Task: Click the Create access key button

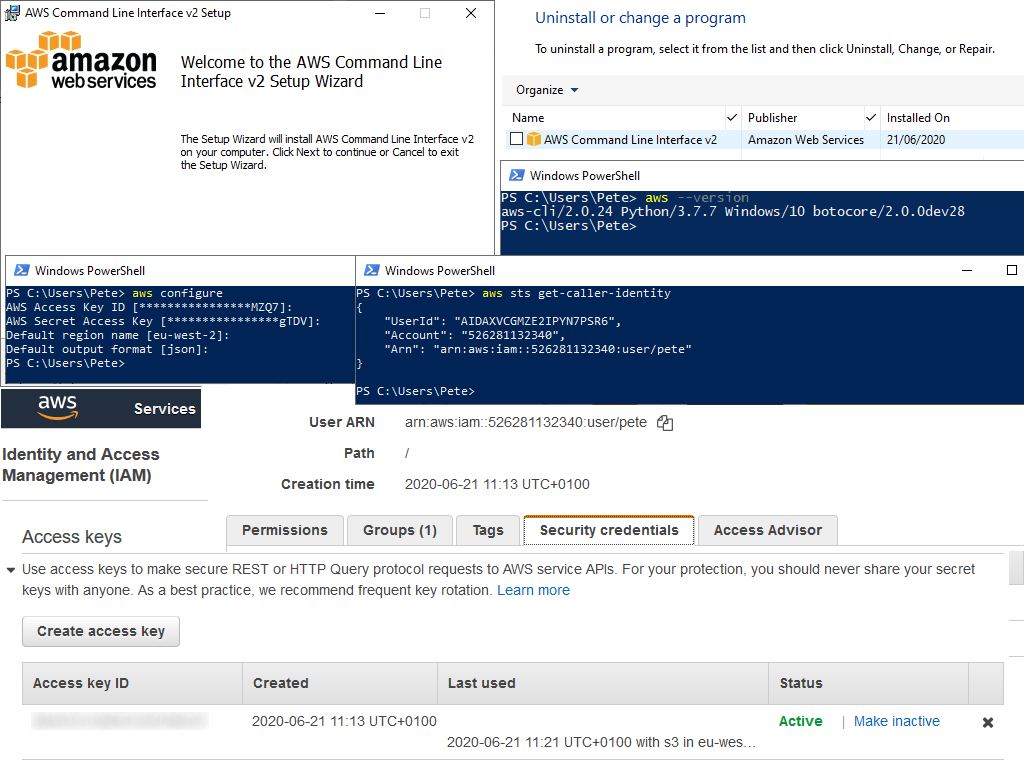Action: pos(100,631)
